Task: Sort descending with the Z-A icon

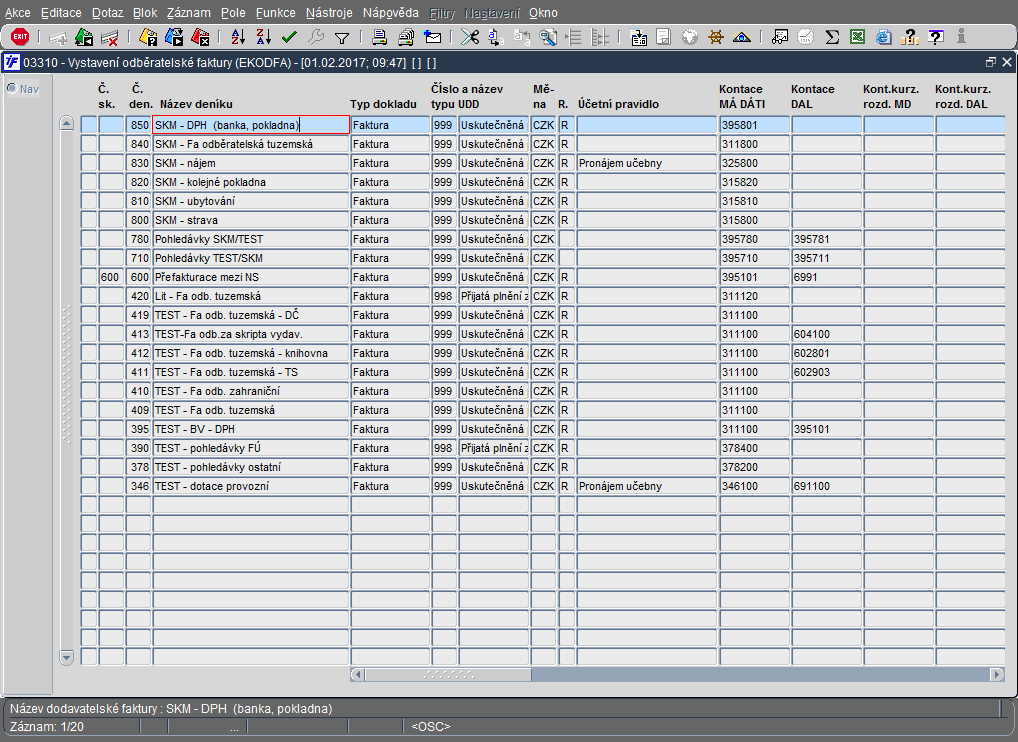Action: pyautogui.click(x=263, y=38)
